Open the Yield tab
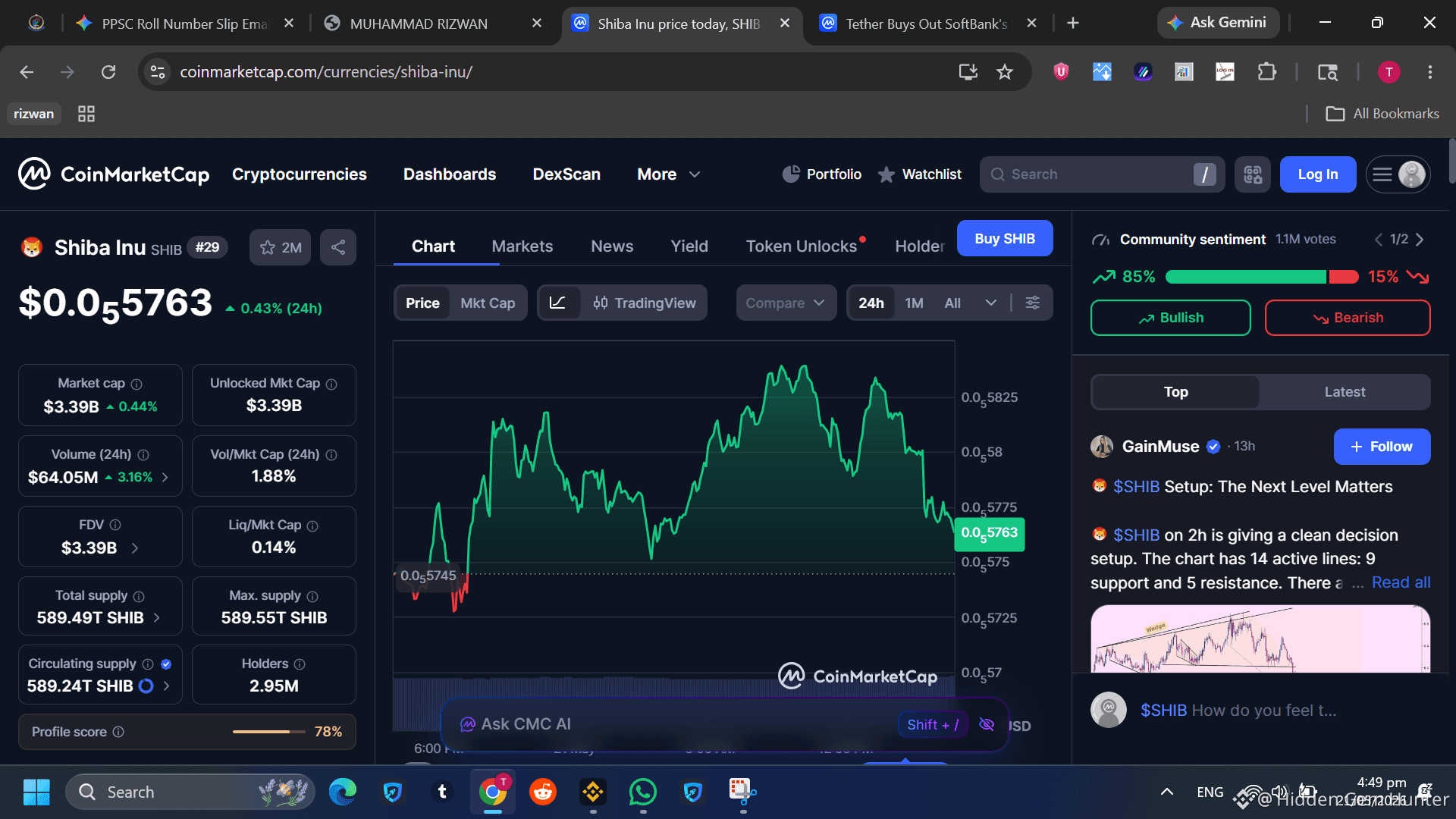The width and height of the screenshot is (1456, 819). 689,246
